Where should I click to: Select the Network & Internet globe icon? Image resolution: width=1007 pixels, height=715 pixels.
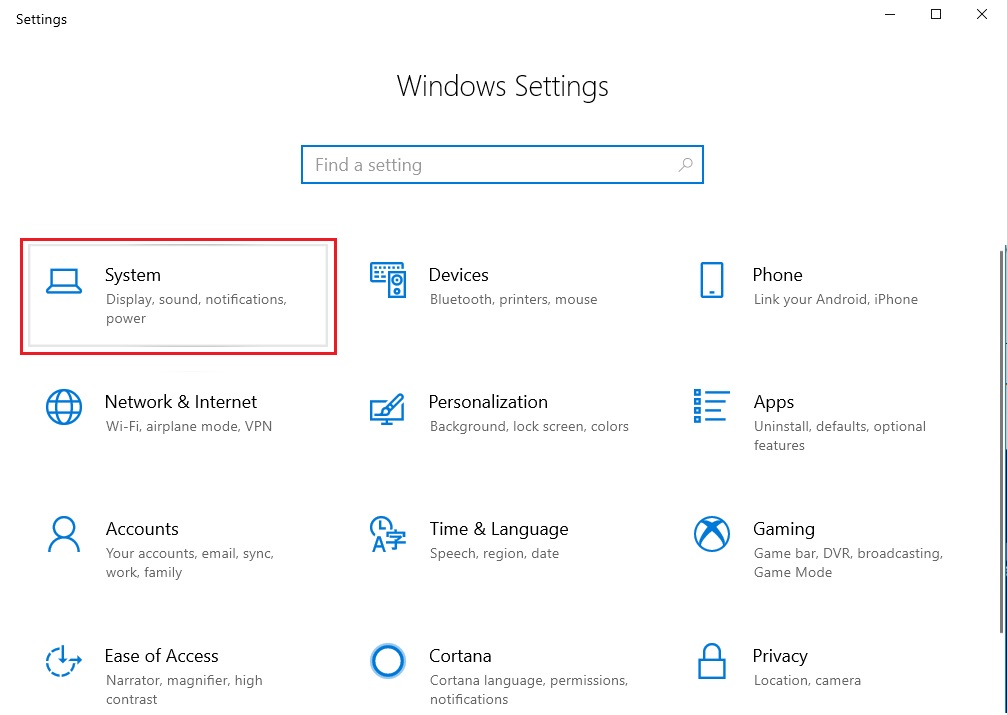[x=64, y=407]
